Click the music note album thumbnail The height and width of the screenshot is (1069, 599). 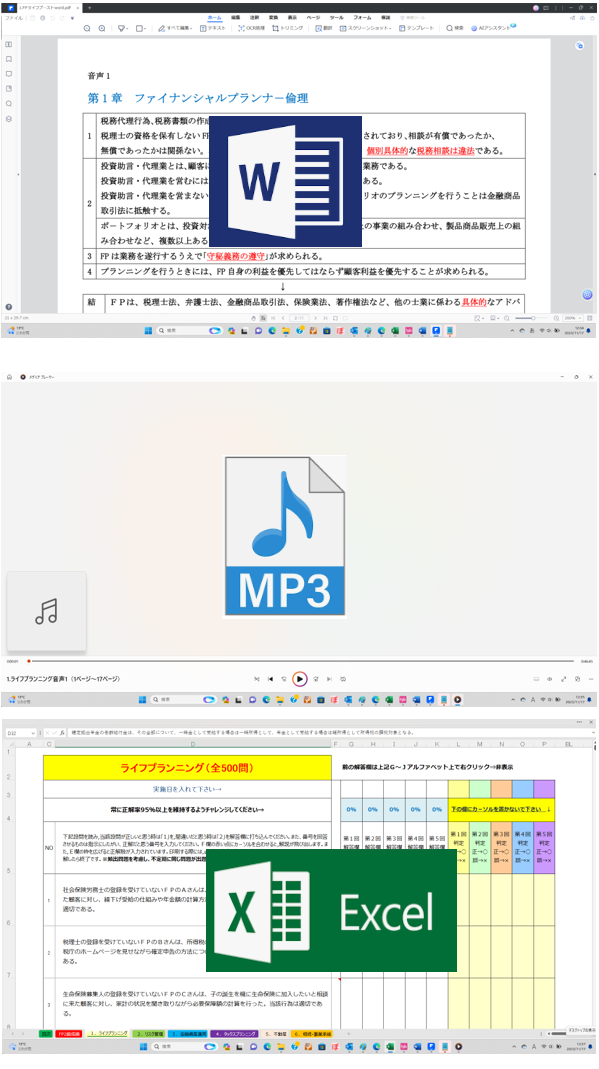[46, 612]
